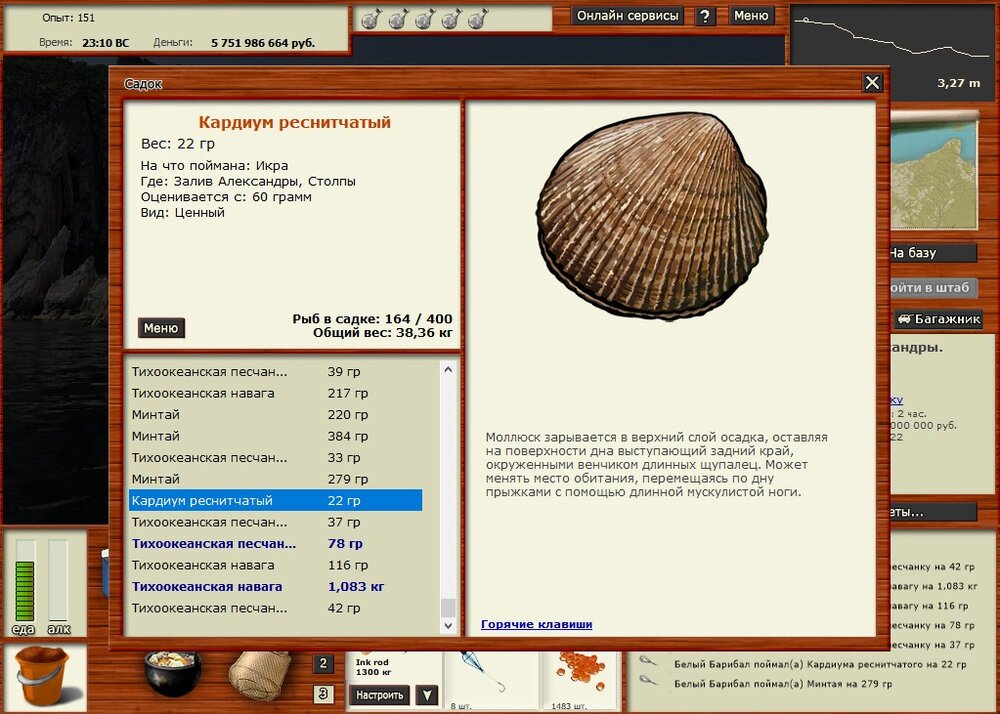This screenshot has height=714, width=1000.
Task: Switch to tackle slot 3
Action: [x=324, y=694]
